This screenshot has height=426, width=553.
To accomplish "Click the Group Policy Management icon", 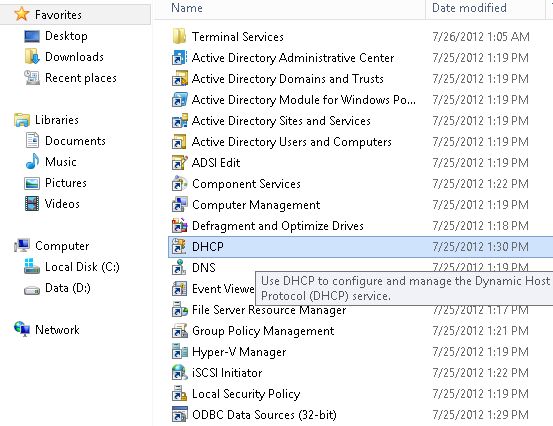I will 180,331.
